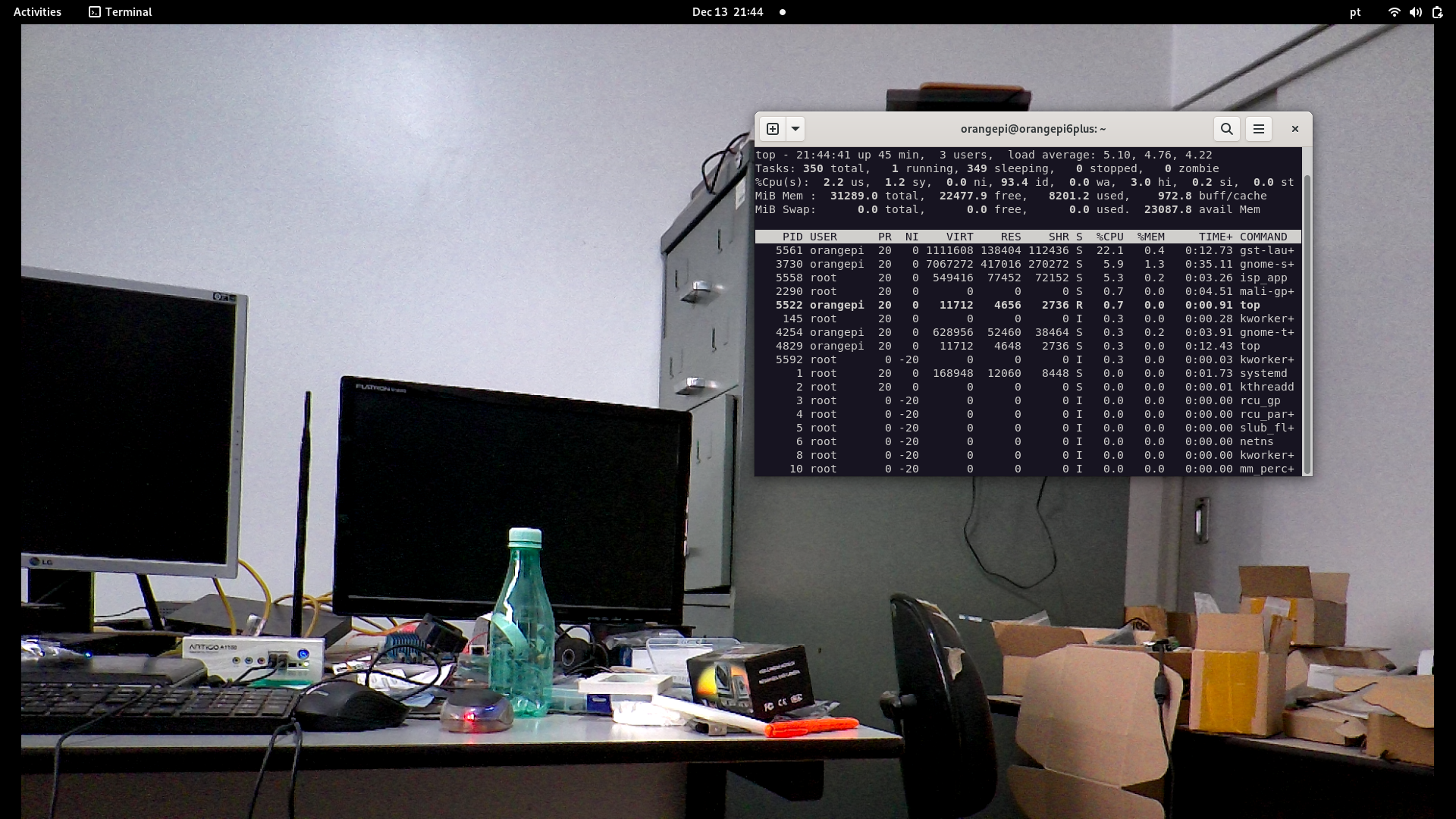The width and height of the screenshot is (1456, 819).
Task: Open the Terminal app menu in top bar
Action: 128,12
